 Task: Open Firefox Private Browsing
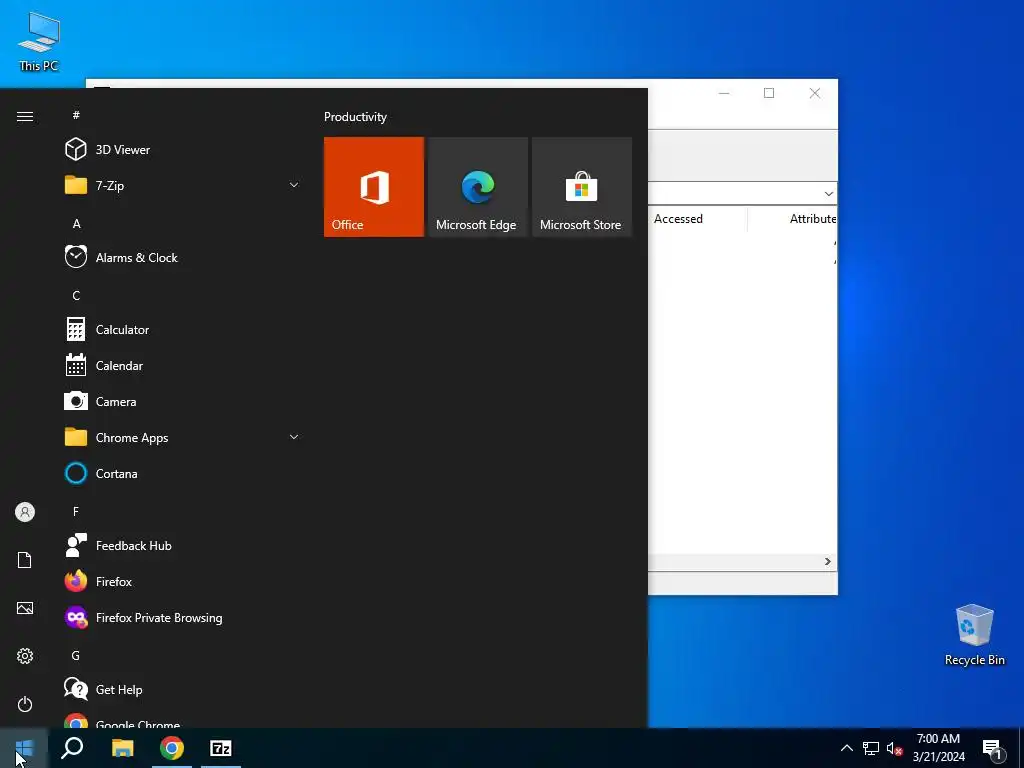click(x=181, y=618)
